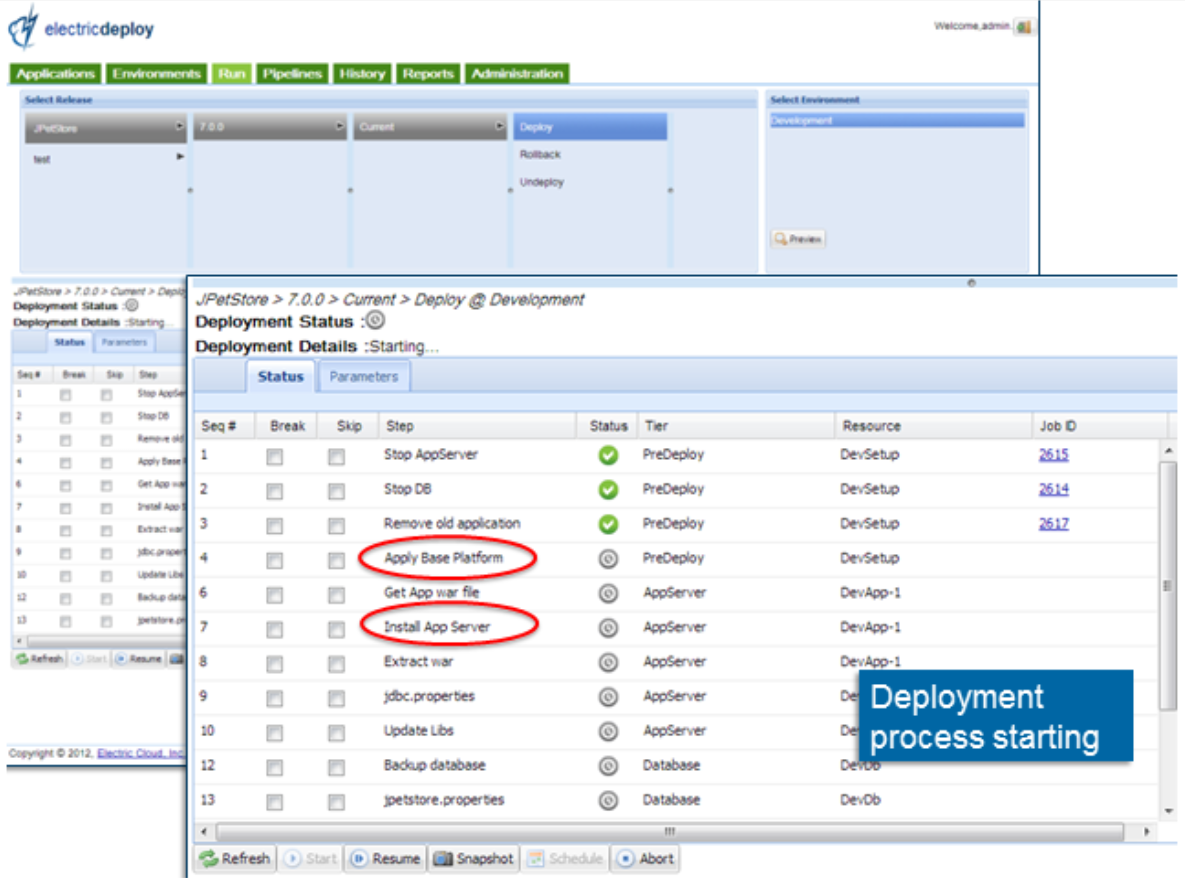Click pending status icon for jpetstore.properties

coord(608,800)
